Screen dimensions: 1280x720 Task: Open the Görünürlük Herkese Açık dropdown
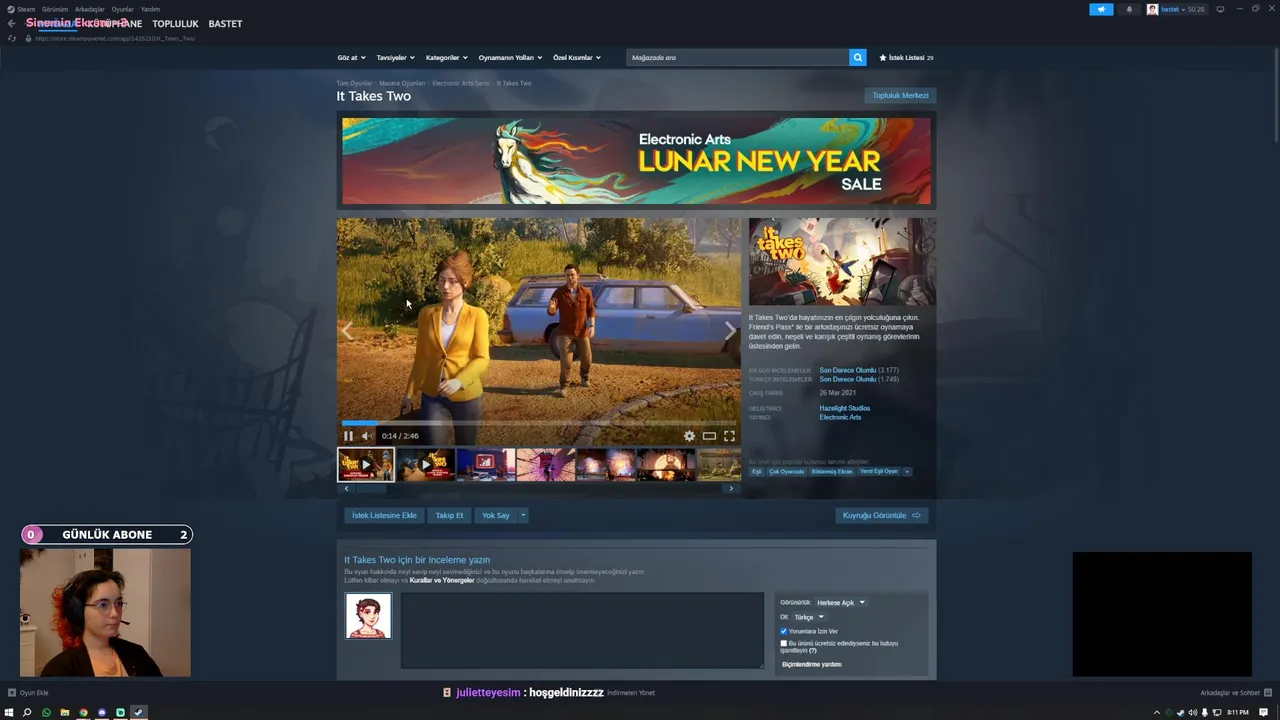[x=841, y=602]
